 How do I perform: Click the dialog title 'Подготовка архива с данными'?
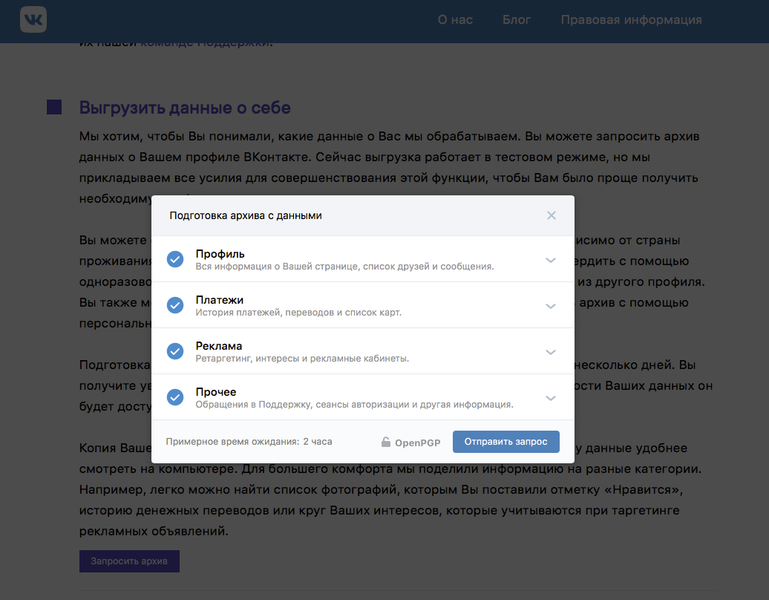(x=246, y=215)
